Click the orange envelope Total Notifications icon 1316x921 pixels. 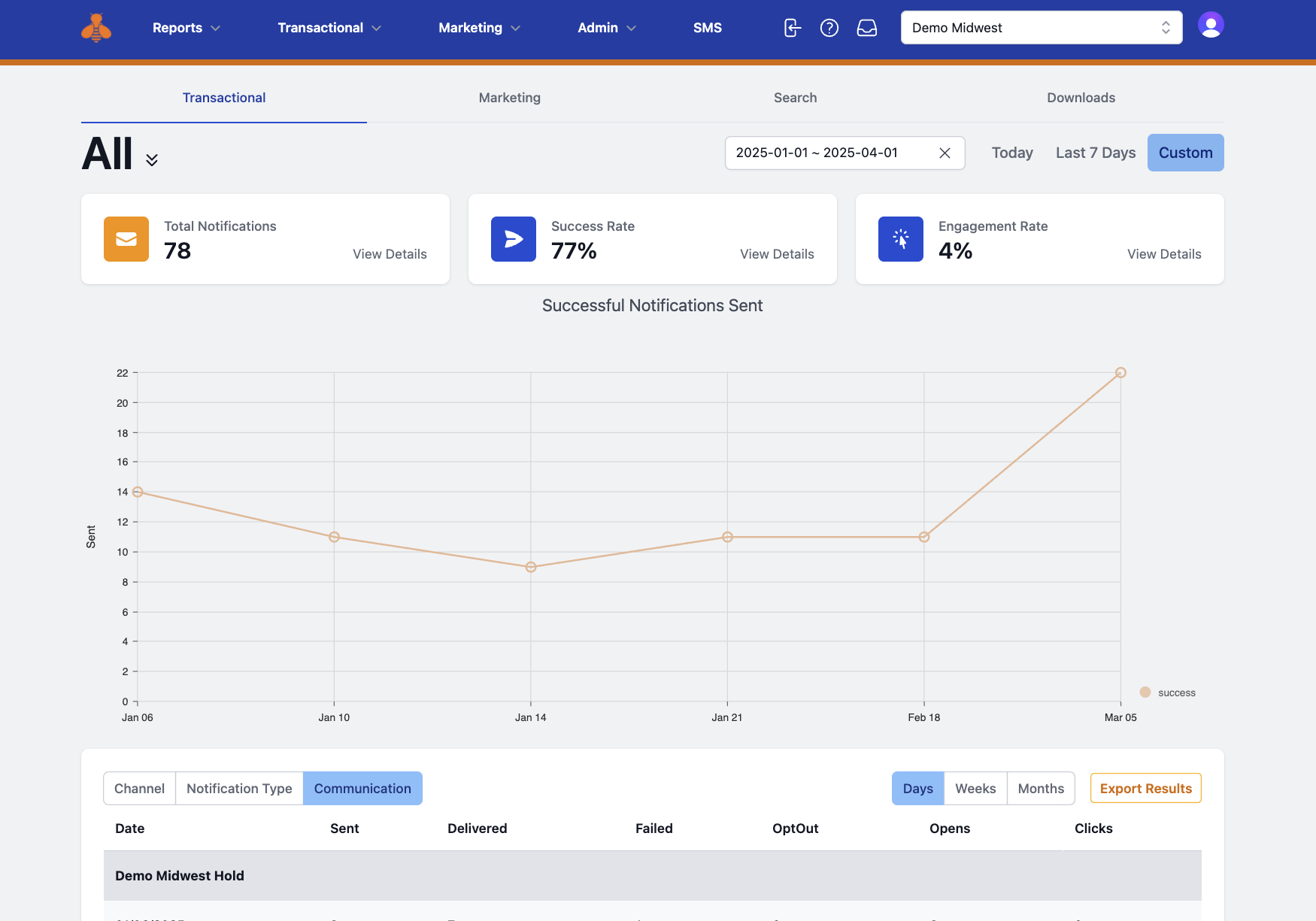point(126,239)
